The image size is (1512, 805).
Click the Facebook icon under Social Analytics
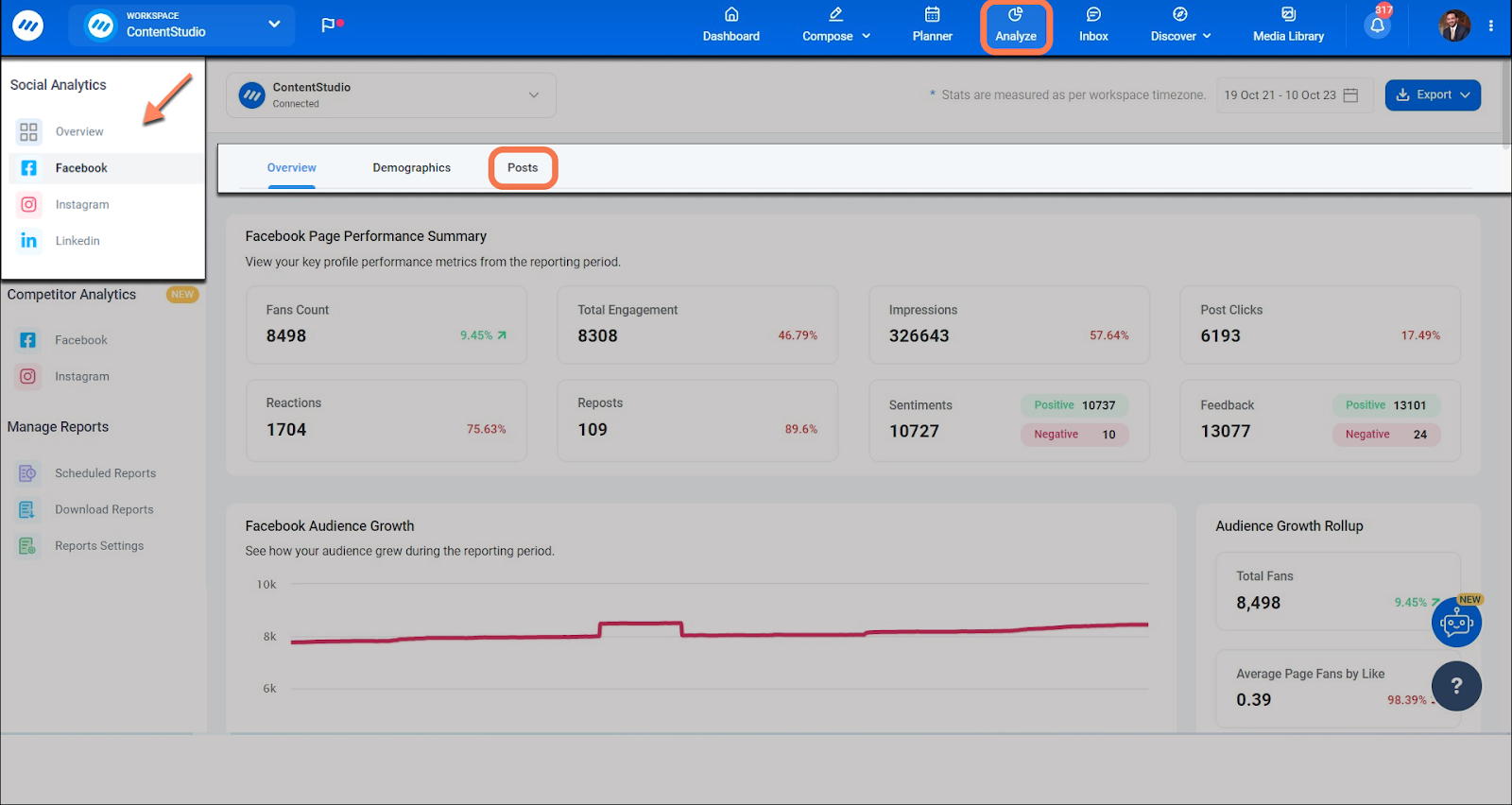(29, 168)
